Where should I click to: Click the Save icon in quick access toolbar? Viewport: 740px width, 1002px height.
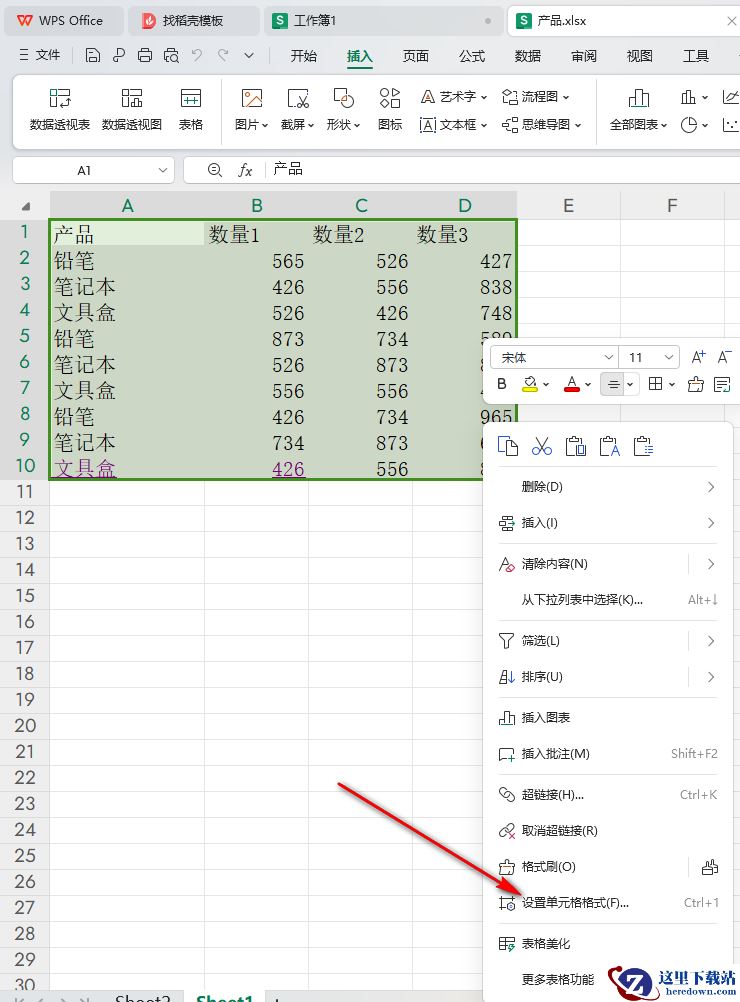tap(93, 56)
